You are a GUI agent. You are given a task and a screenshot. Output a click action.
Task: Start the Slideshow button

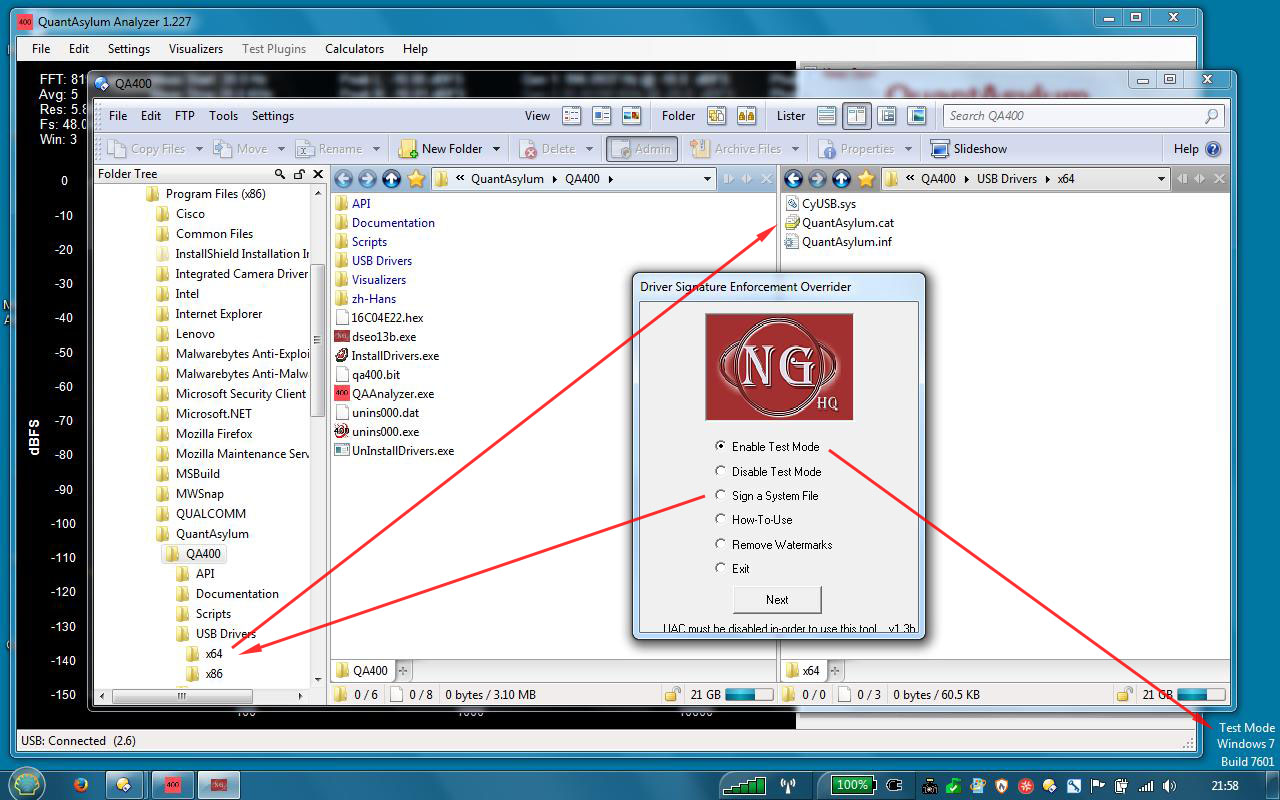(x=968, y=149)
